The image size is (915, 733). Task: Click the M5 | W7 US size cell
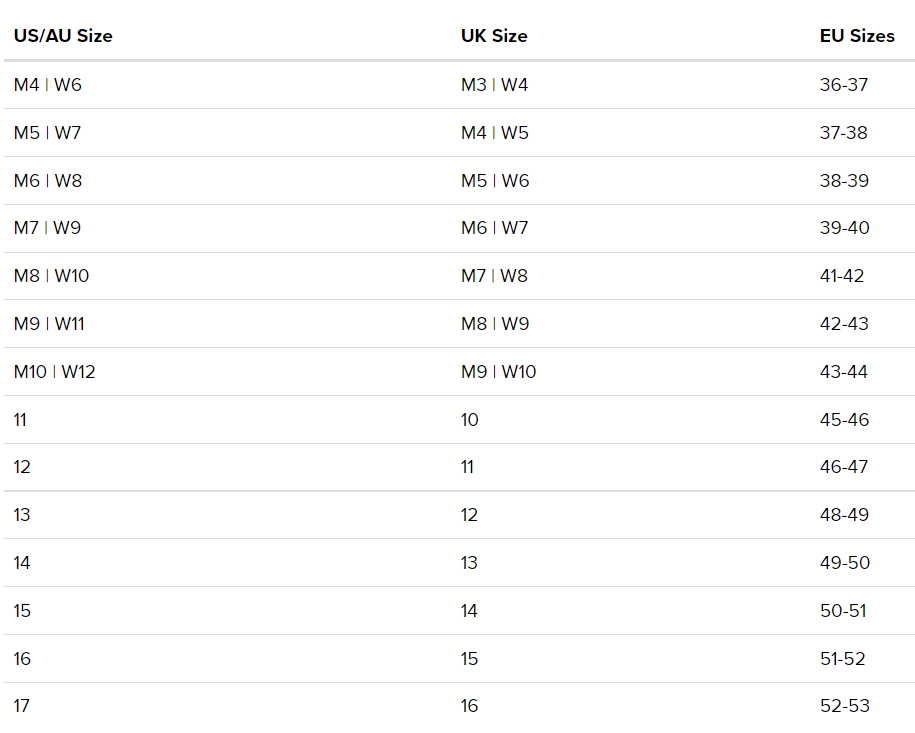click(48, 133)
